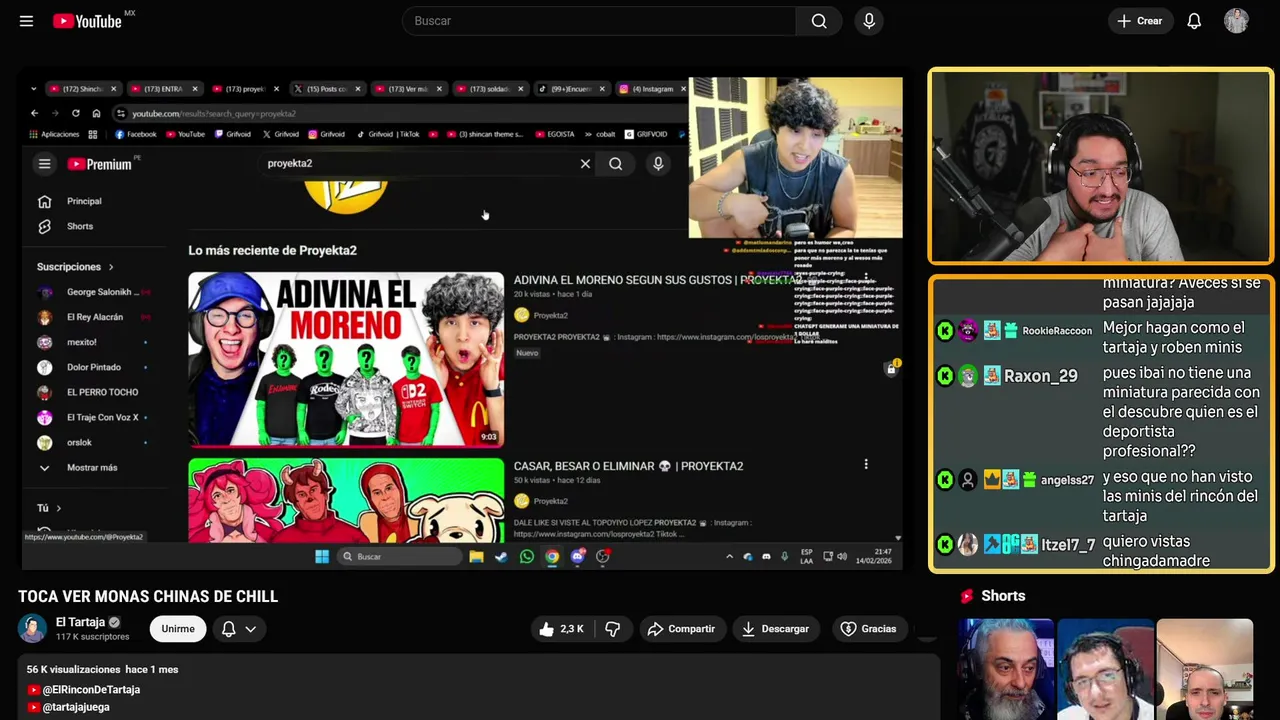1280x720 pixels.
Task: In the video, open the Facebook bookmark
Action: tap(136, 134)
